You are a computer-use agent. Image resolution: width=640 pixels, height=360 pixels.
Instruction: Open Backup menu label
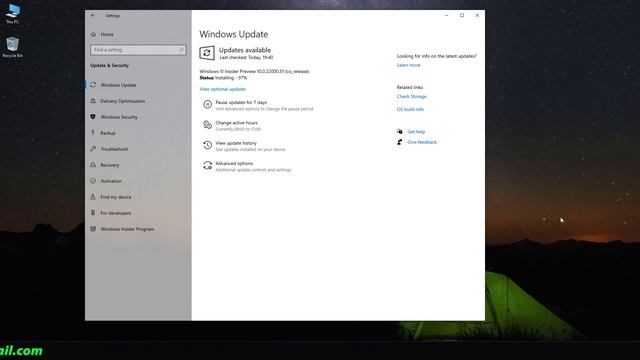click(x=108, y=133)
